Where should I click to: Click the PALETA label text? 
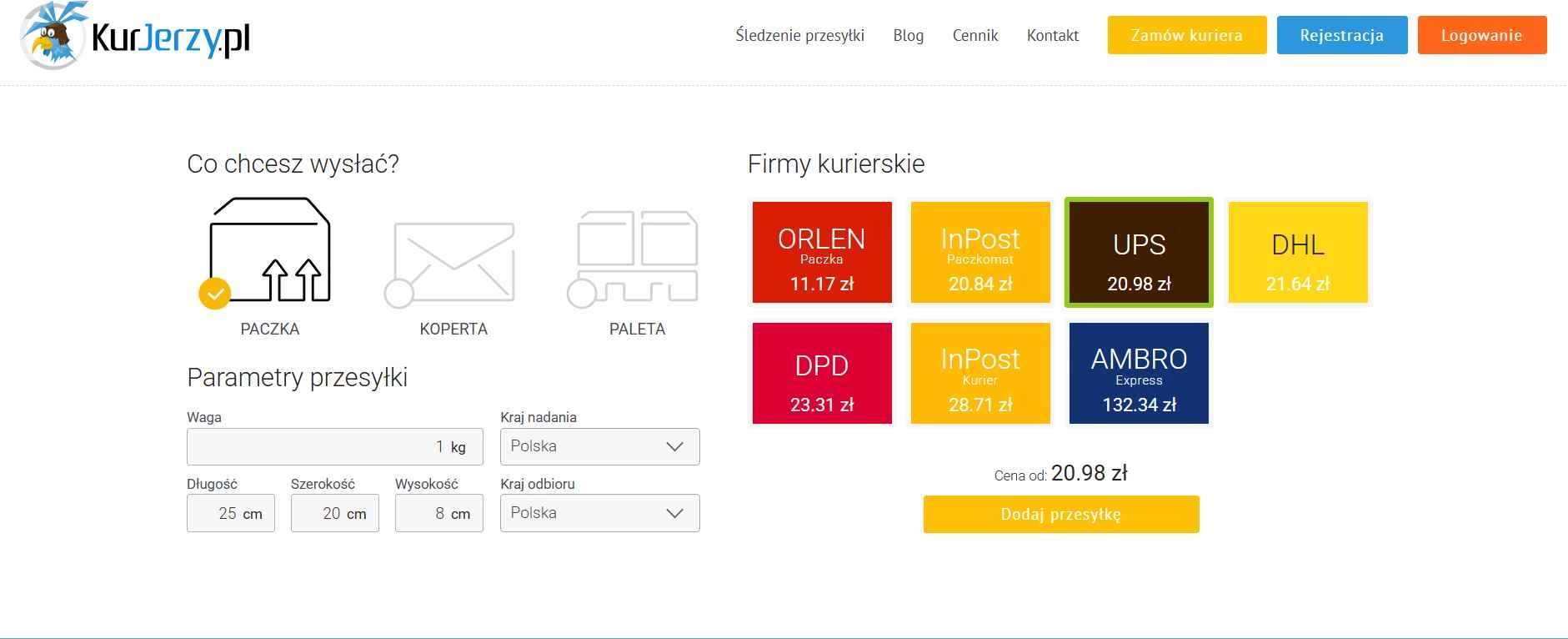coord(638,329)
